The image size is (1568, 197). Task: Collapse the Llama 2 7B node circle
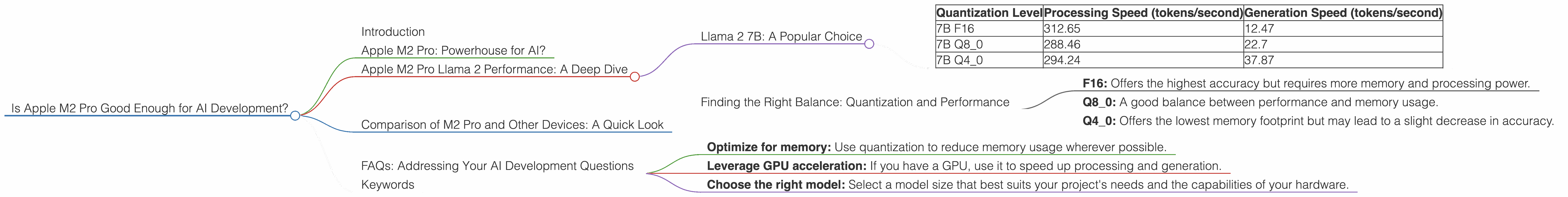pos(869,44)
